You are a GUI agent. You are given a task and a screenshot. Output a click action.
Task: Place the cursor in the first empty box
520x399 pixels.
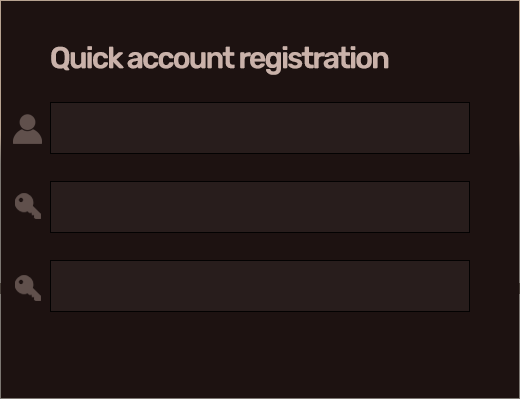pos(260,128)
